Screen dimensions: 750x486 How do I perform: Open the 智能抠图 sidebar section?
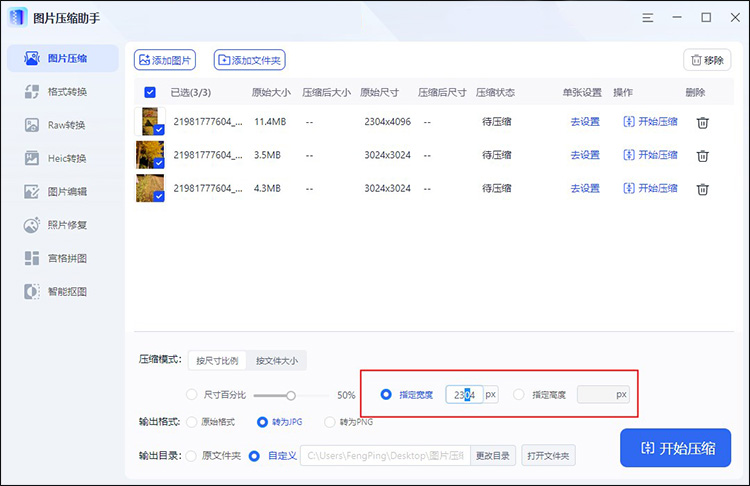[63, 291]
